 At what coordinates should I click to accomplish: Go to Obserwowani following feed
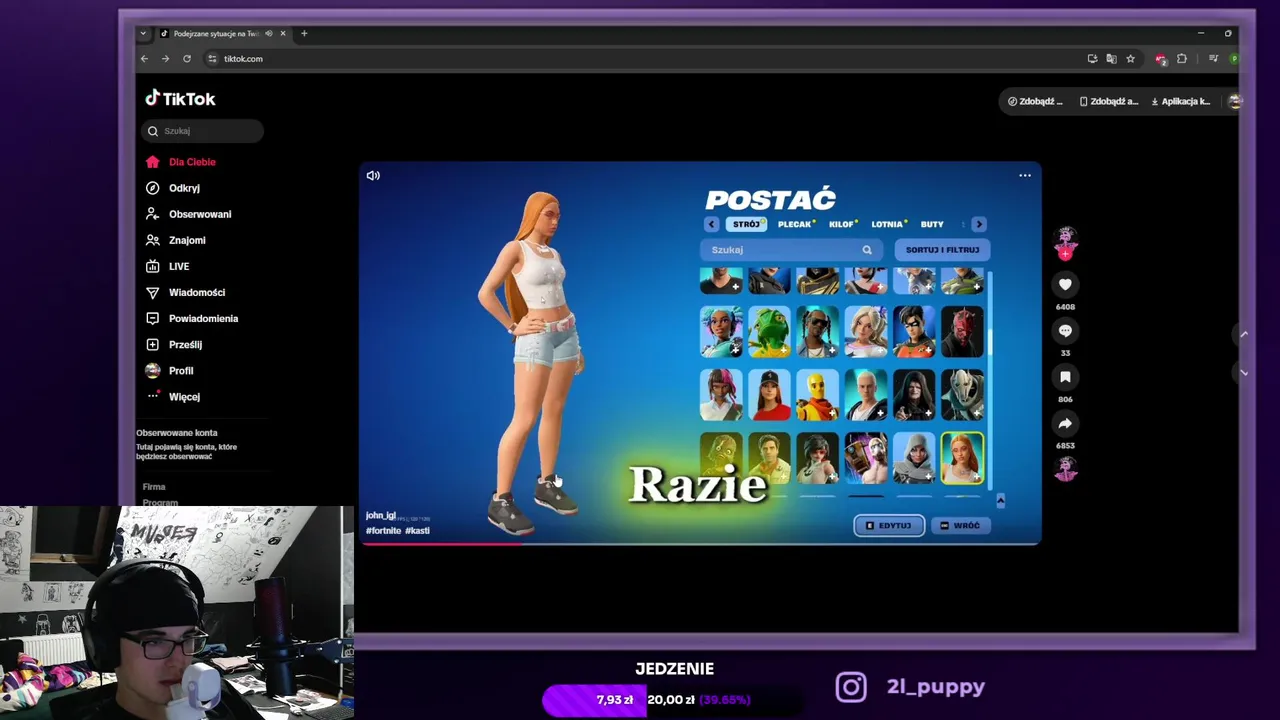[x=188, y=214]
